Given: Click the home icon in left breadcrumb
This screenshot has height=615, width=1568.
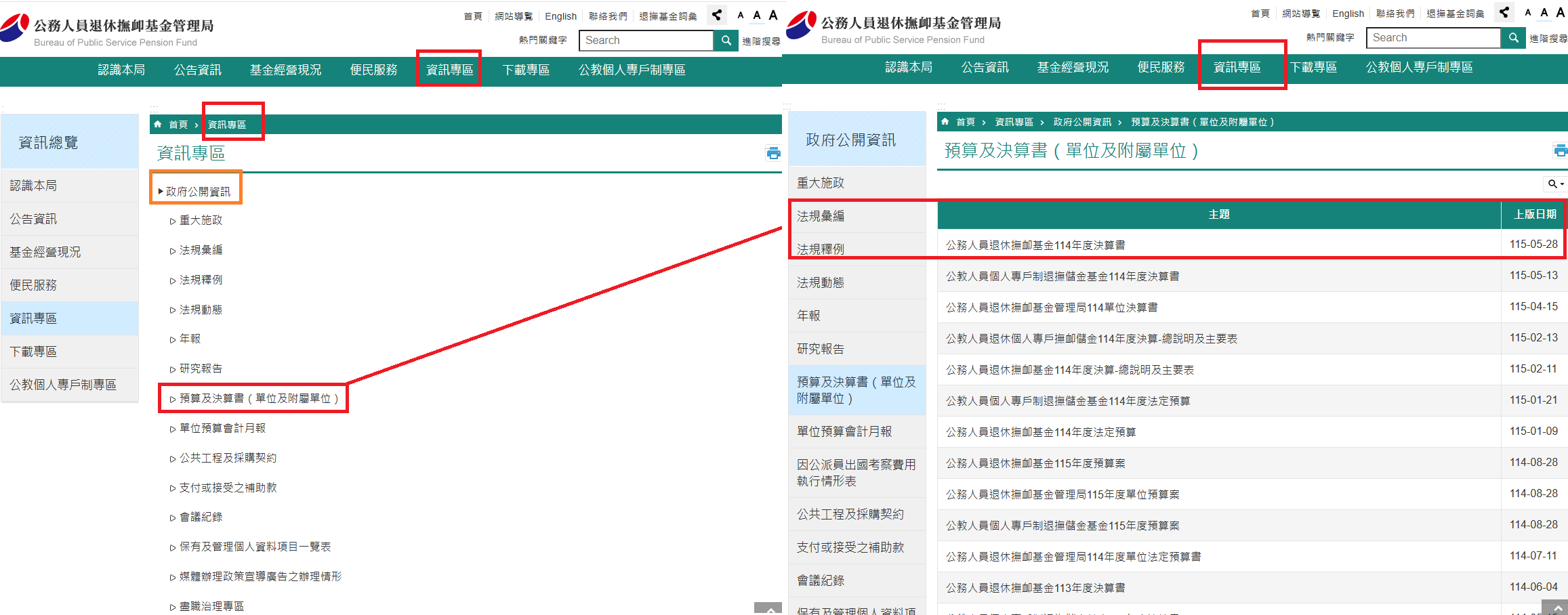Looking at the screenshot, I should 158,125.
